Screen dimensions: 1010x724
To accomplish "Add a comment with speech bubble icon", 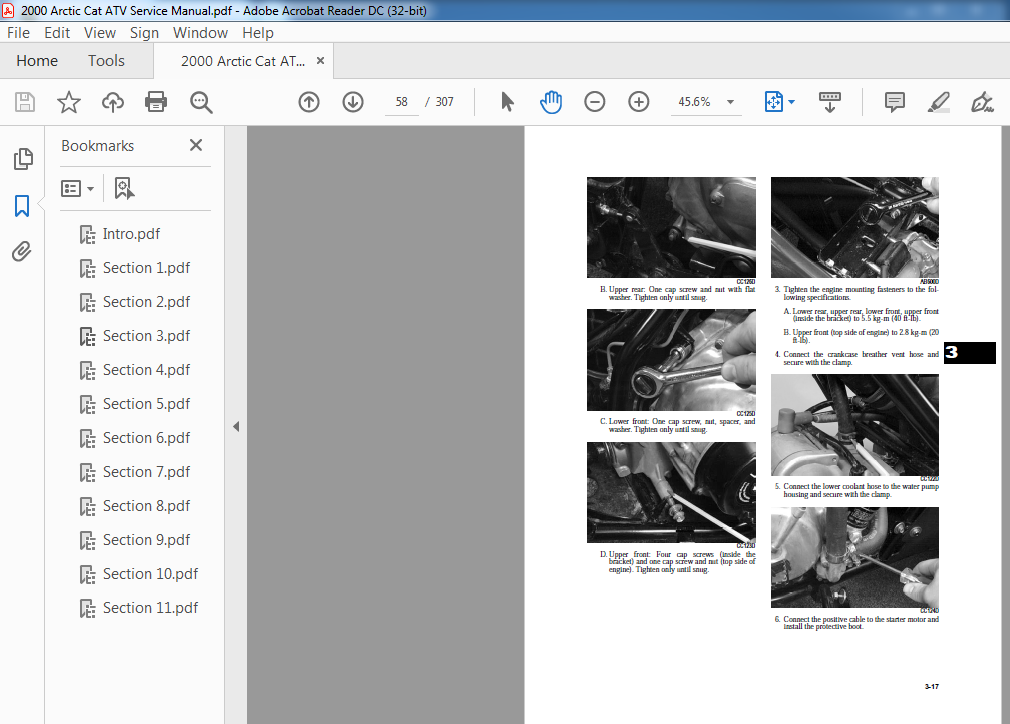I will [895, 102].
